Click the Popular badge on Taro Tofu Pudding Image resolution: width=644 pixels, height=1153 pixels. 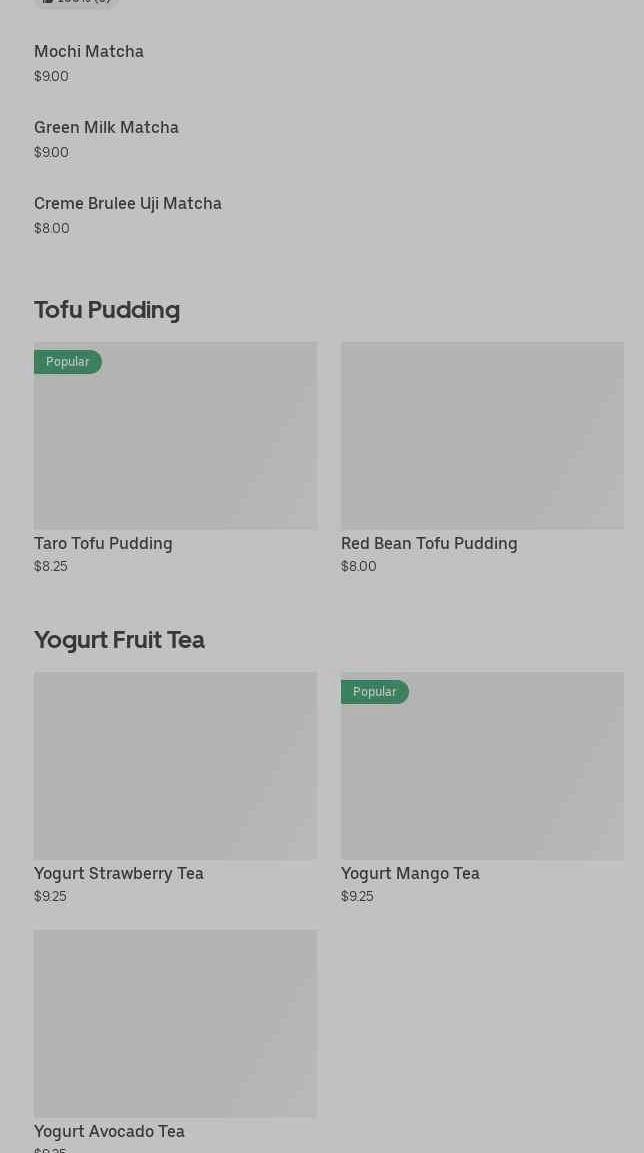pyautogui.click(x=67, y=362)
